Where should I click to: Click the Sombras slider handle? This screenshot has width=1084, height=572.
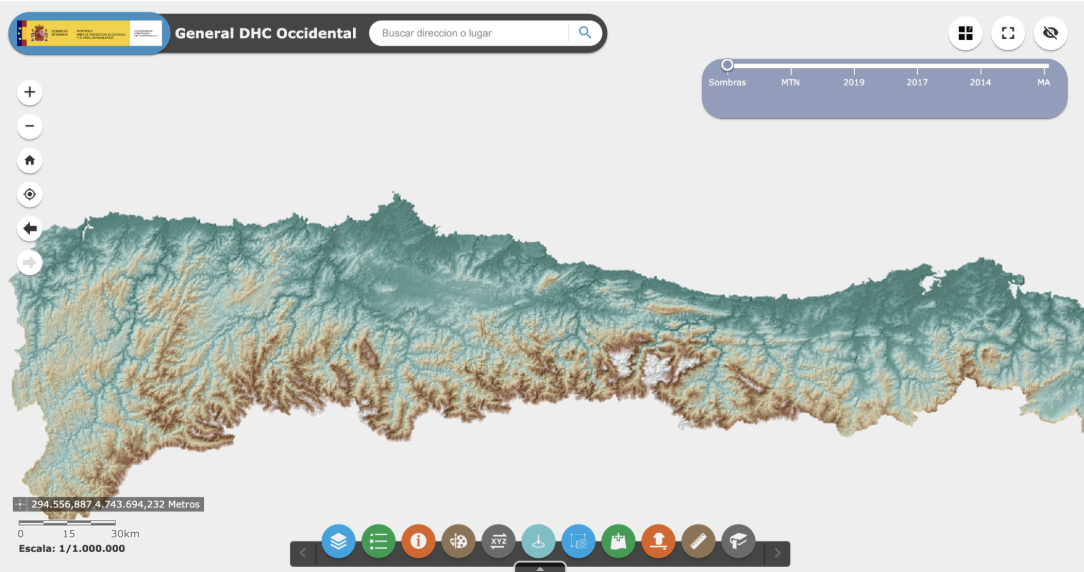(x=727, y=65)
